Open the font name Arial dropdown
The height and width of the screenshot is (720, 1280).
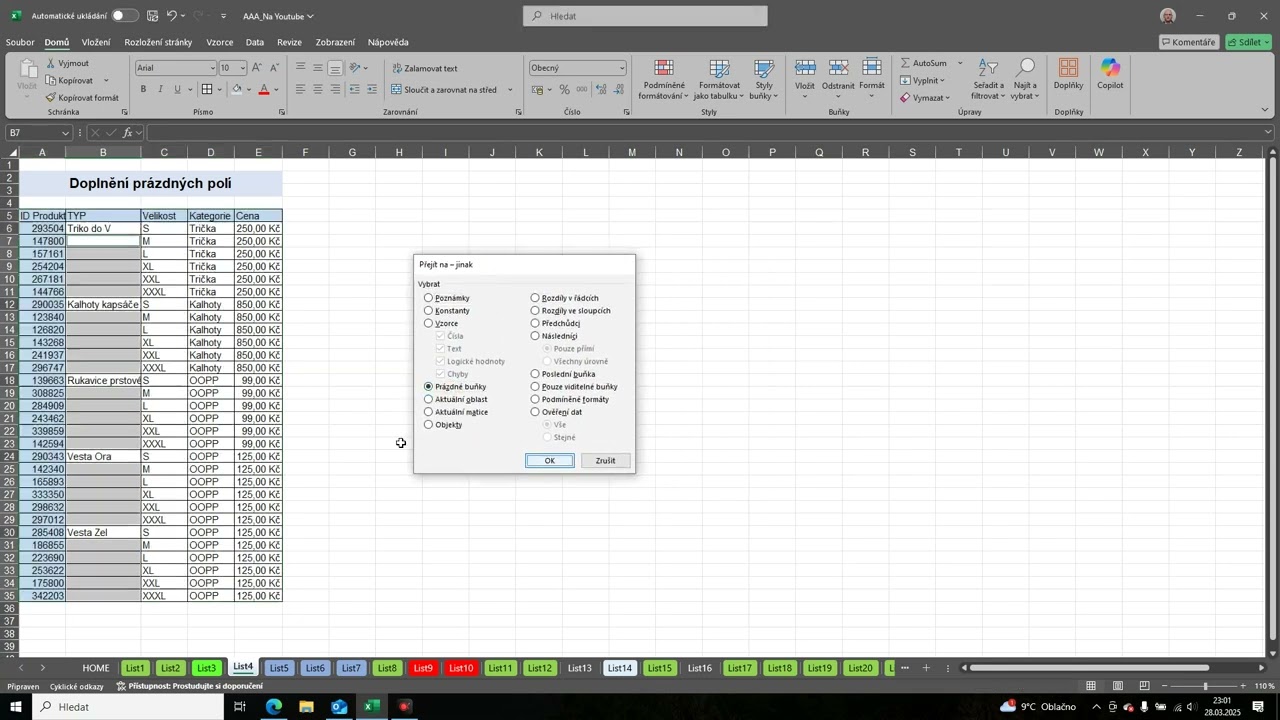tap(212, 68)
